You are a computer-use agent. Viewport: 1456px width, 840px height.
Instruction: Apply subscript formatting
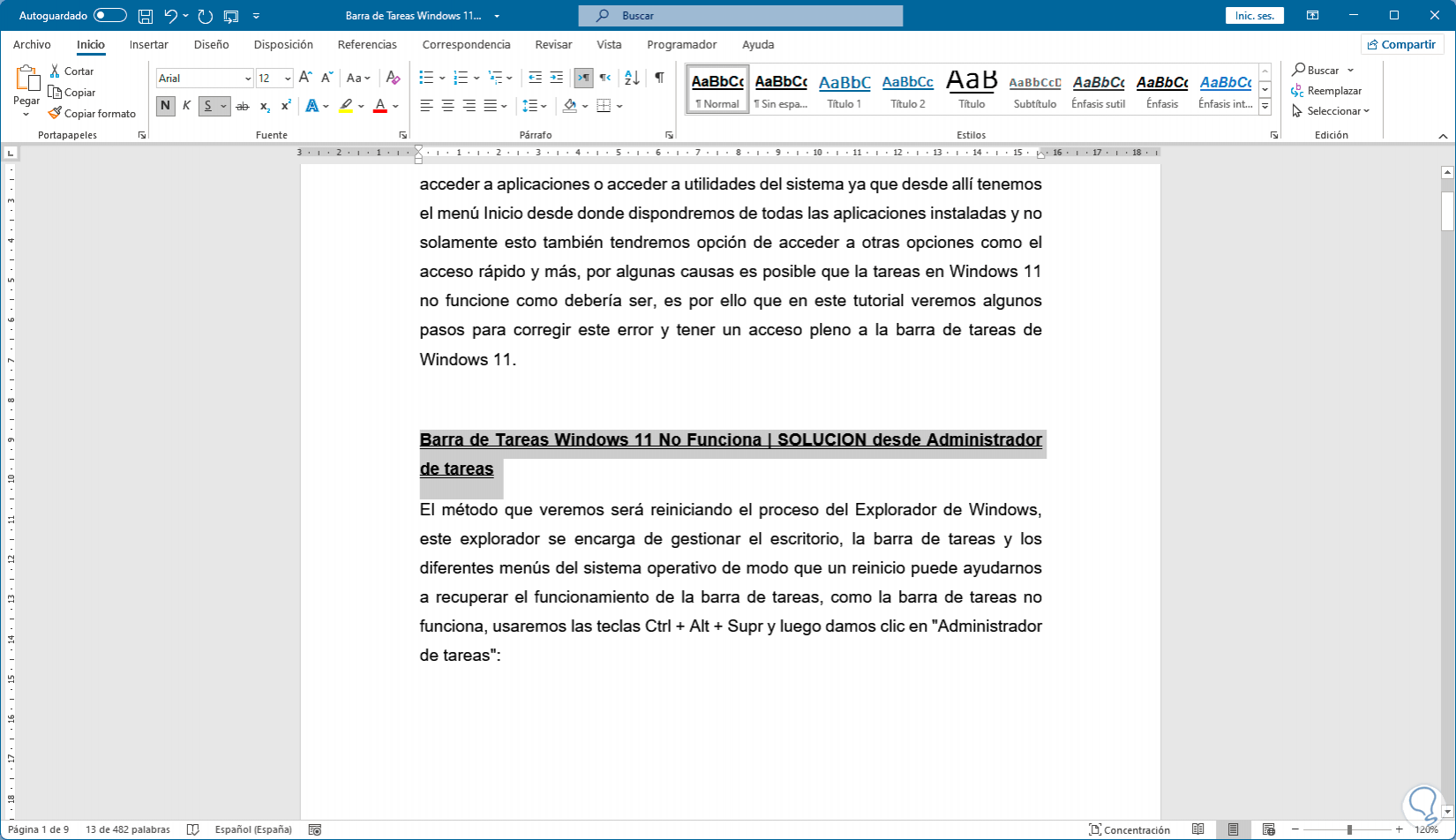pyautogui.click(x=265, y=106)
